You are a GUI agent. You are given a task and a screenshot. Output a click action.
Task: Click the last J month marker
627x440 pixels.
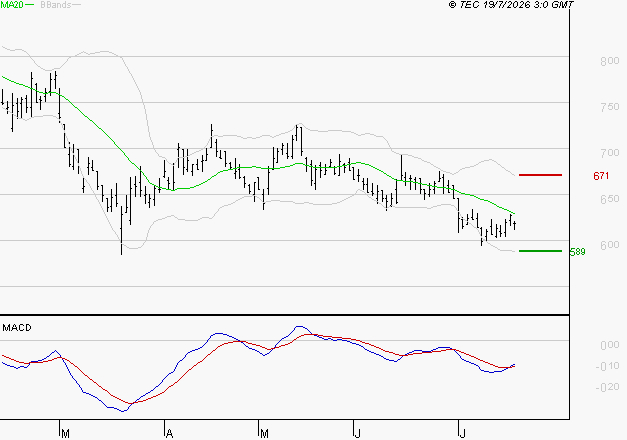pos(462,434)
